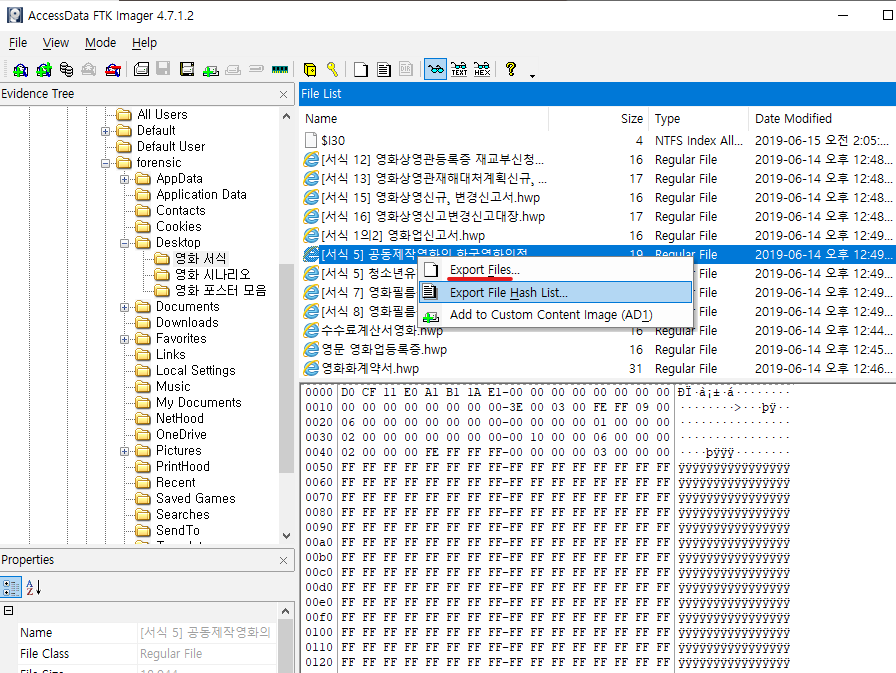The width and height of the screenshot is (896, 673).
Task: Click the Evidence Tree vertical scrollbar thumb
Action: tap(287, 368)
